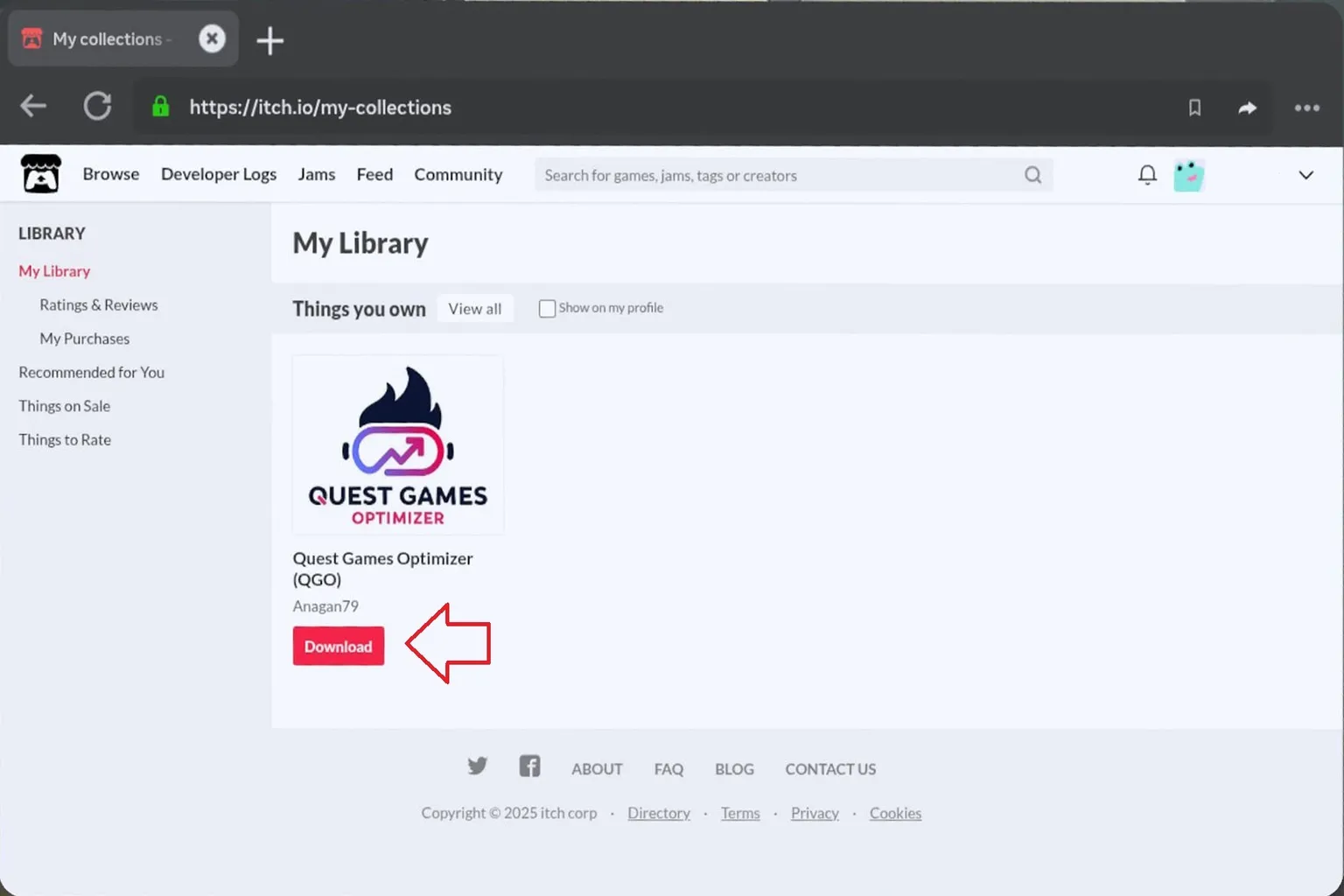The width and height of the screenshot is (1344, 896).
Task: Go to the Jams section
Action: [316, 174]
